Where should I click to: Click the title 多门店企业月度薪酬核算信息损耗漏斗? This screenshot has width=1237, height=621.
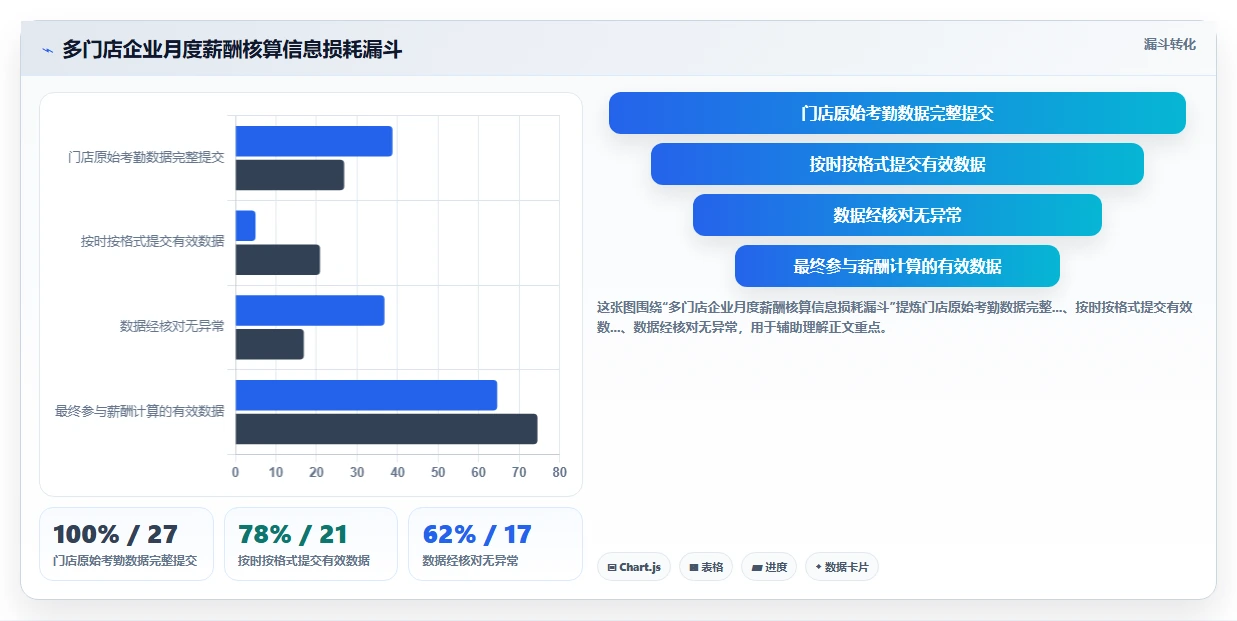232,49
